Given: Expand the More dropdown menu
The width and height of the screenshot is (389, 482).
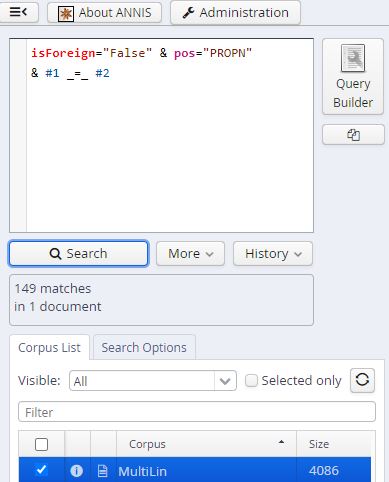Looking at the screenshot, I should coord(190,254).
